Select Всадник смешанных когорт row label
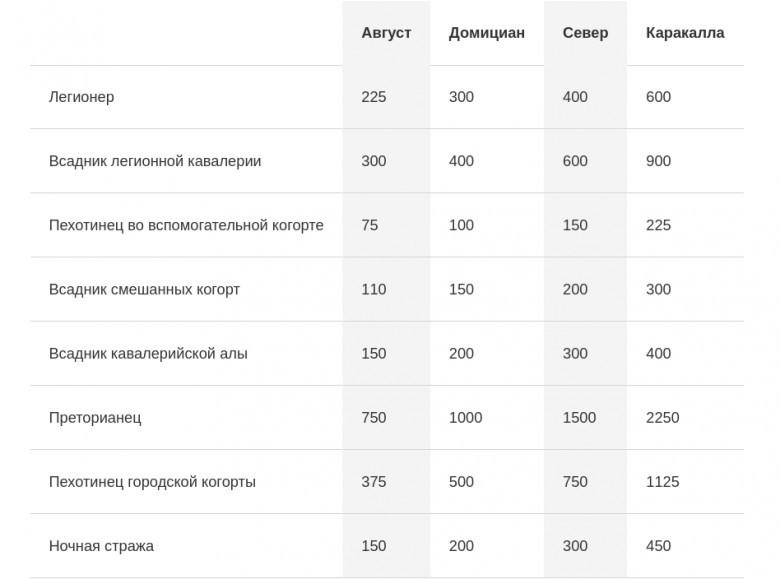 click(x=144, y=290)
